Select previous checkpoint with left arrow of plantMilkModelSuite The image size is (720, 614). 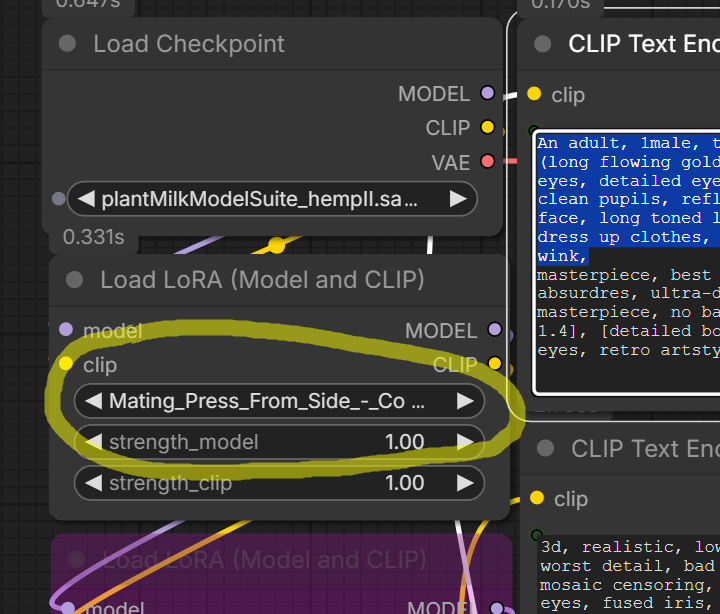[86, 199]
